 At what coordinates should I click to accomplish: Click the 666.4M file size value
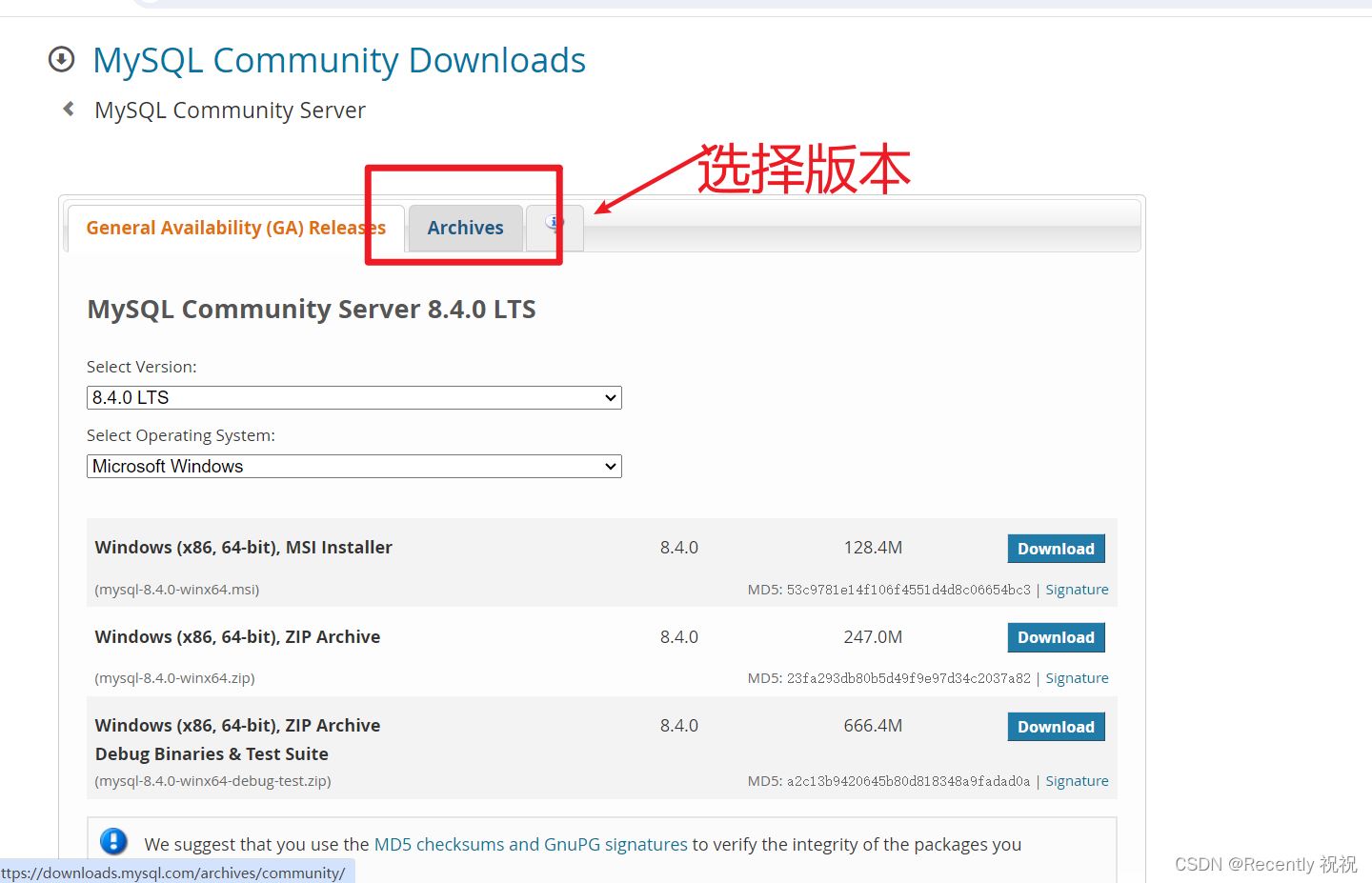(873, 726)
